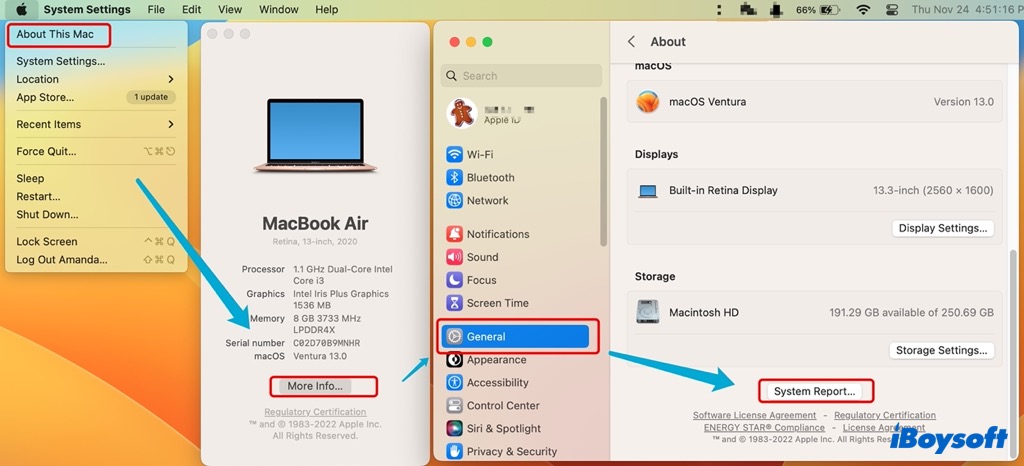The width and height of the screenshot is (1024, 466).
Task: Click the green zoom button of Settings window
Action: [487, 42]
